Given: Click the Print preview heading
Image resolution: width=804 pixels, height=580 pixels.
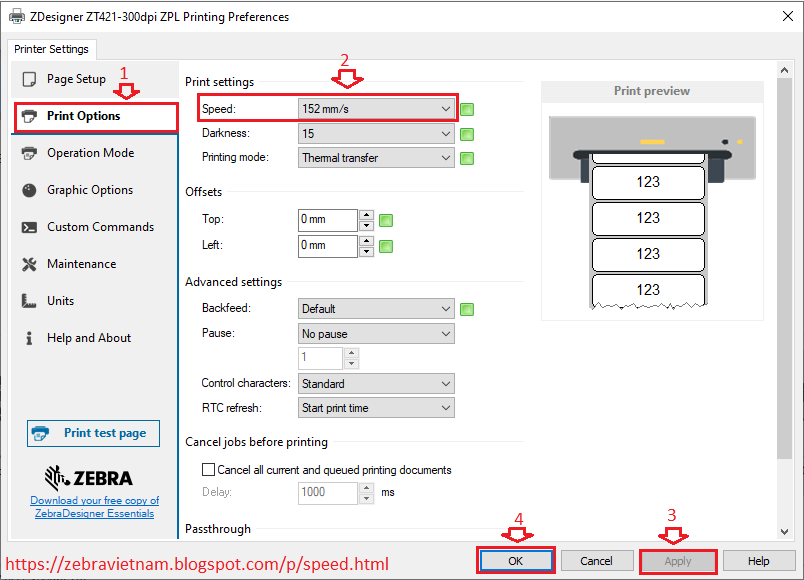Looking at the screenshot, I should click(652, 91).
